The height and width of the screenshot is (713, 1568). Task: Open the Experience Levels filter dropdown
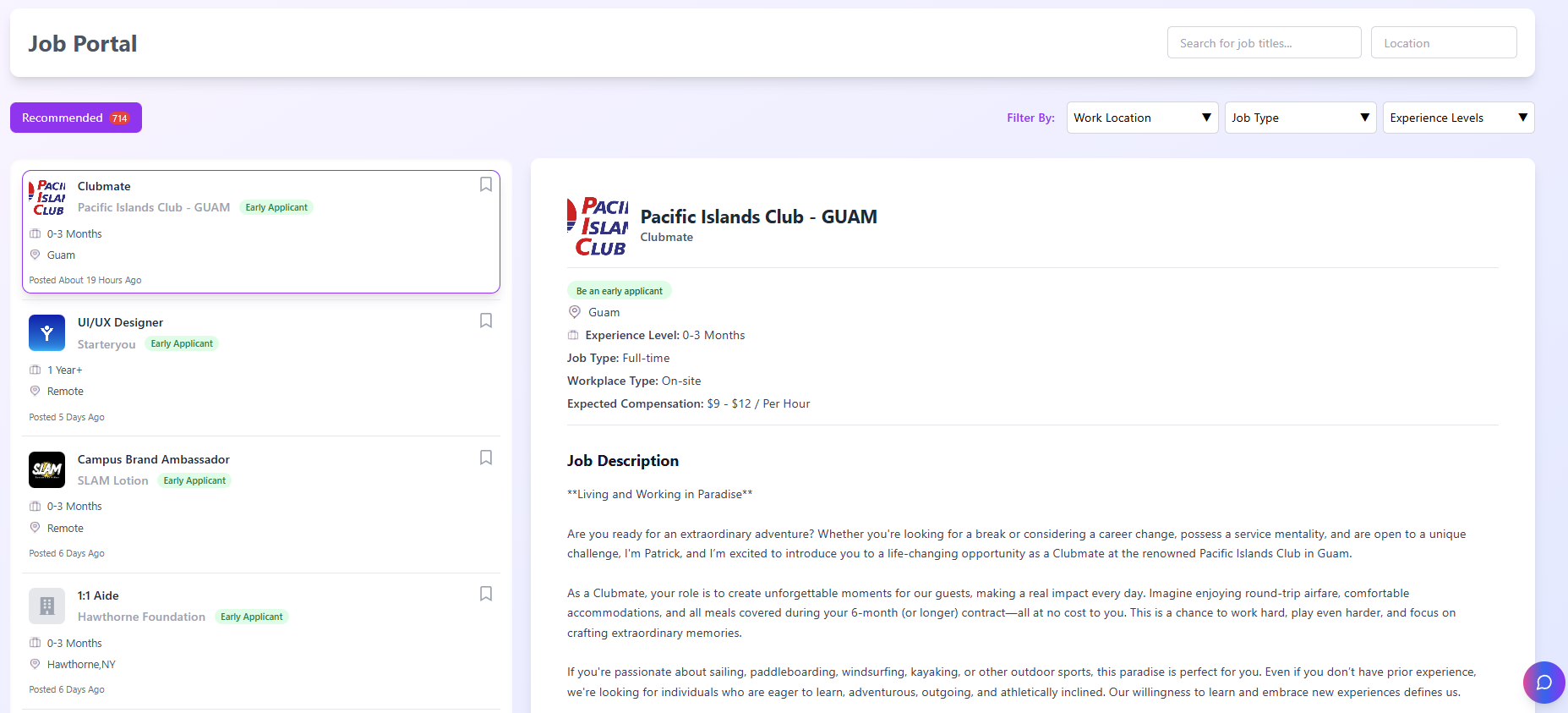1458,118
